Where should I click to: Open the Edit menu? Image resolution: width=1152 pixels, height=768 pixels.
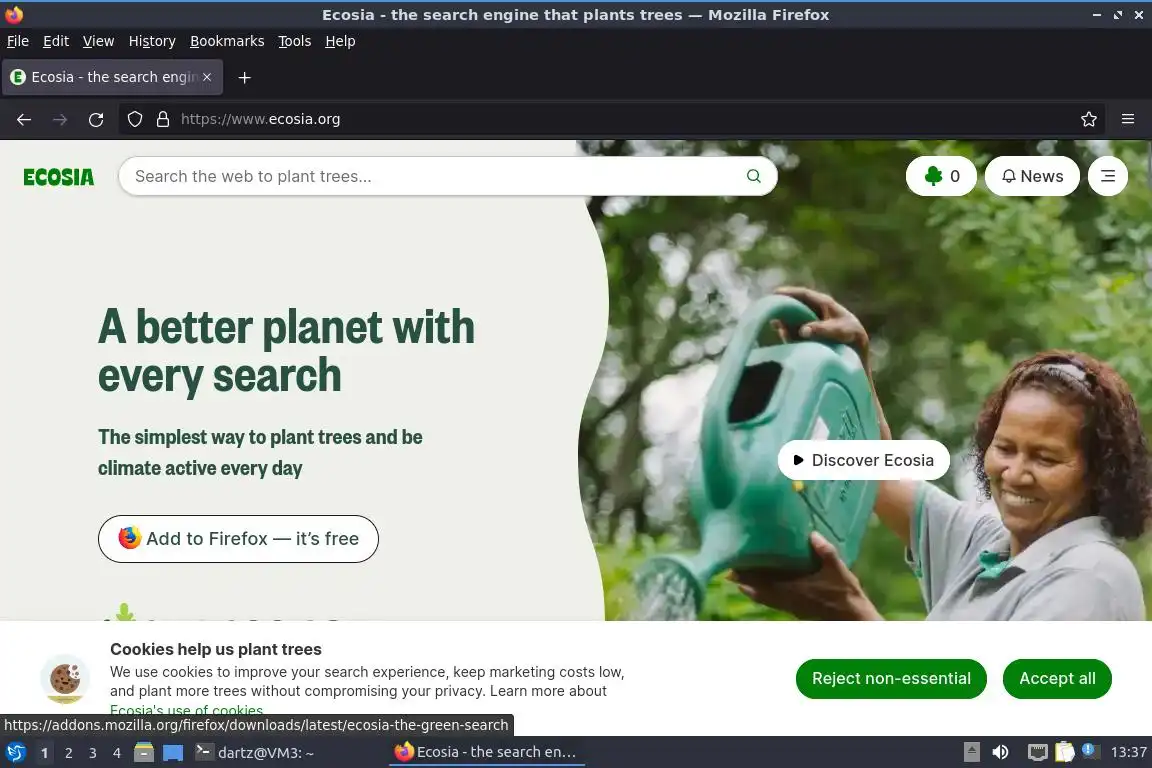click(56, 41)
